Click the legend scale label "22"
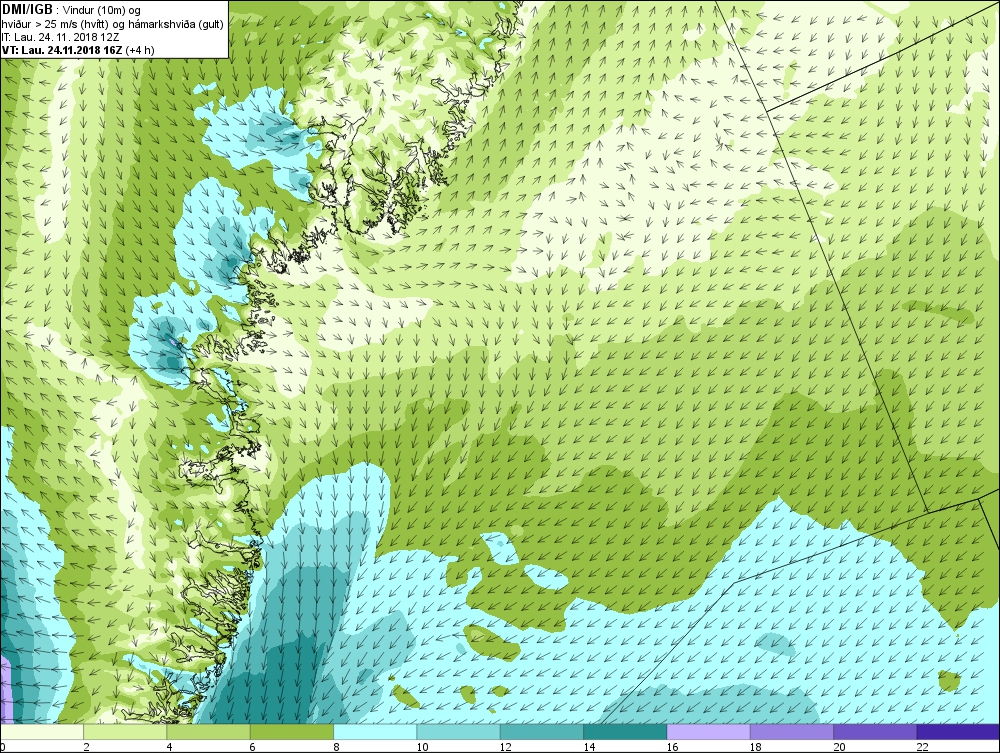This screenshot has height=753, width=1000. click(922, 747)
